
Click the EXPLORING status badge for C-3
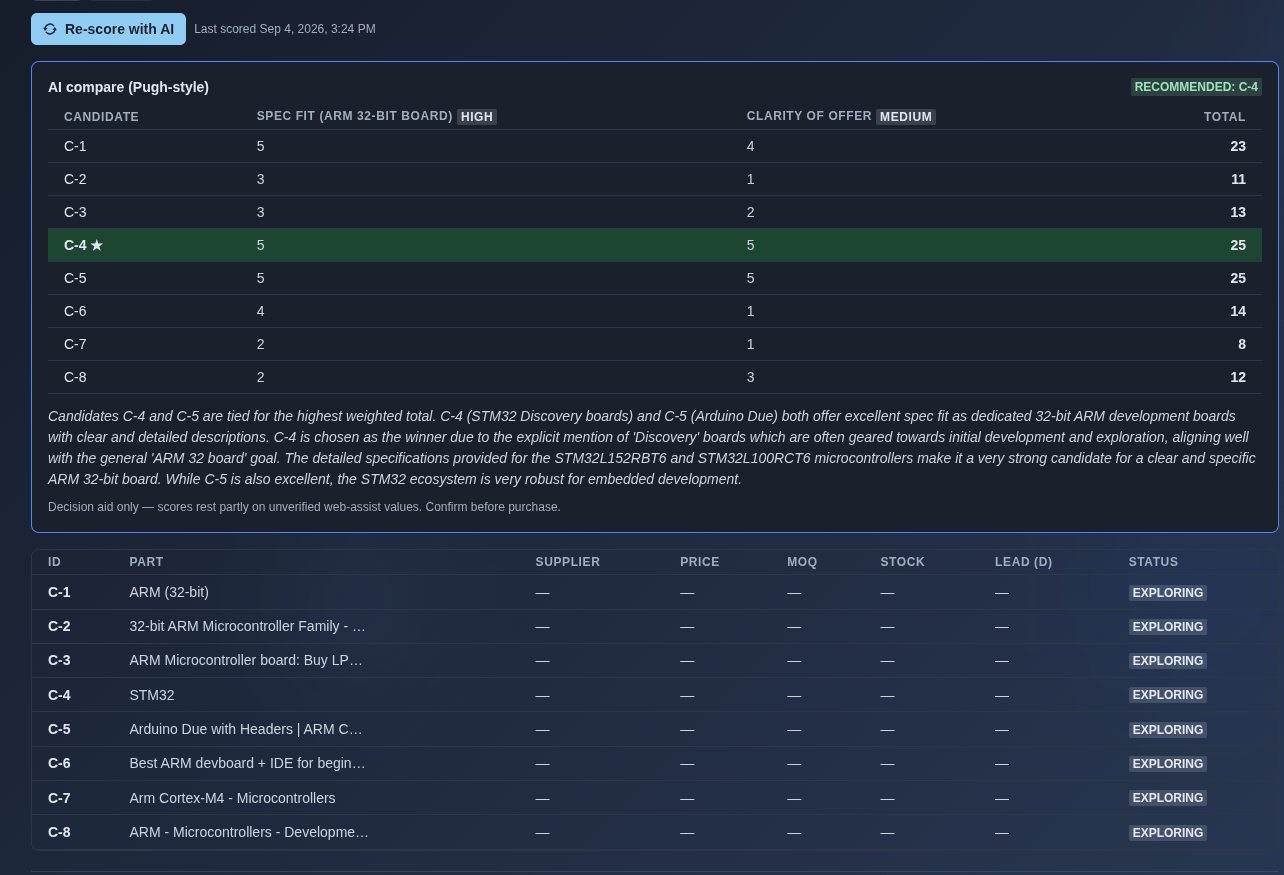pos(1168,661)
